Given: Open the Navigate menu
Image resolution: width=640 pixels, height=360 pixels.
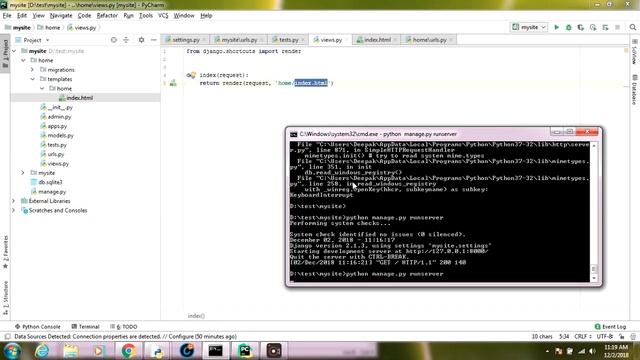Looking at the screenshot, I should pos(61,16).
